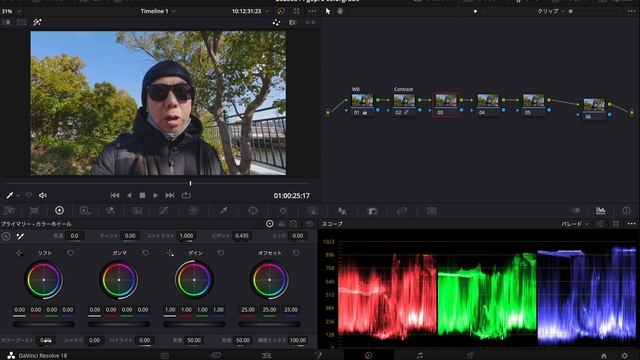
Task: Open the Information panel icon
Action: [627, 211]
